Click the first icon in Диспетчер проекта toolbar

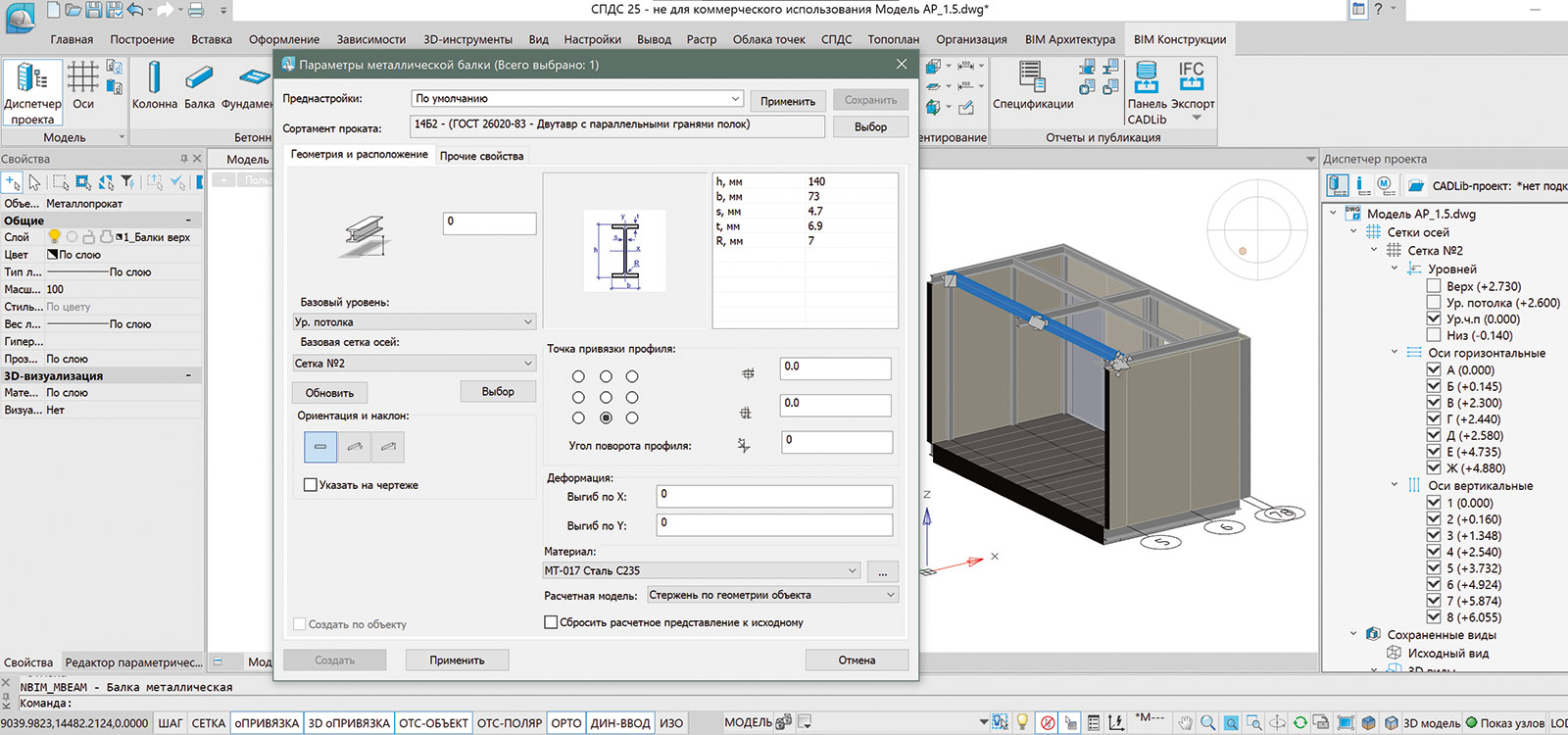coord(1338,184)
